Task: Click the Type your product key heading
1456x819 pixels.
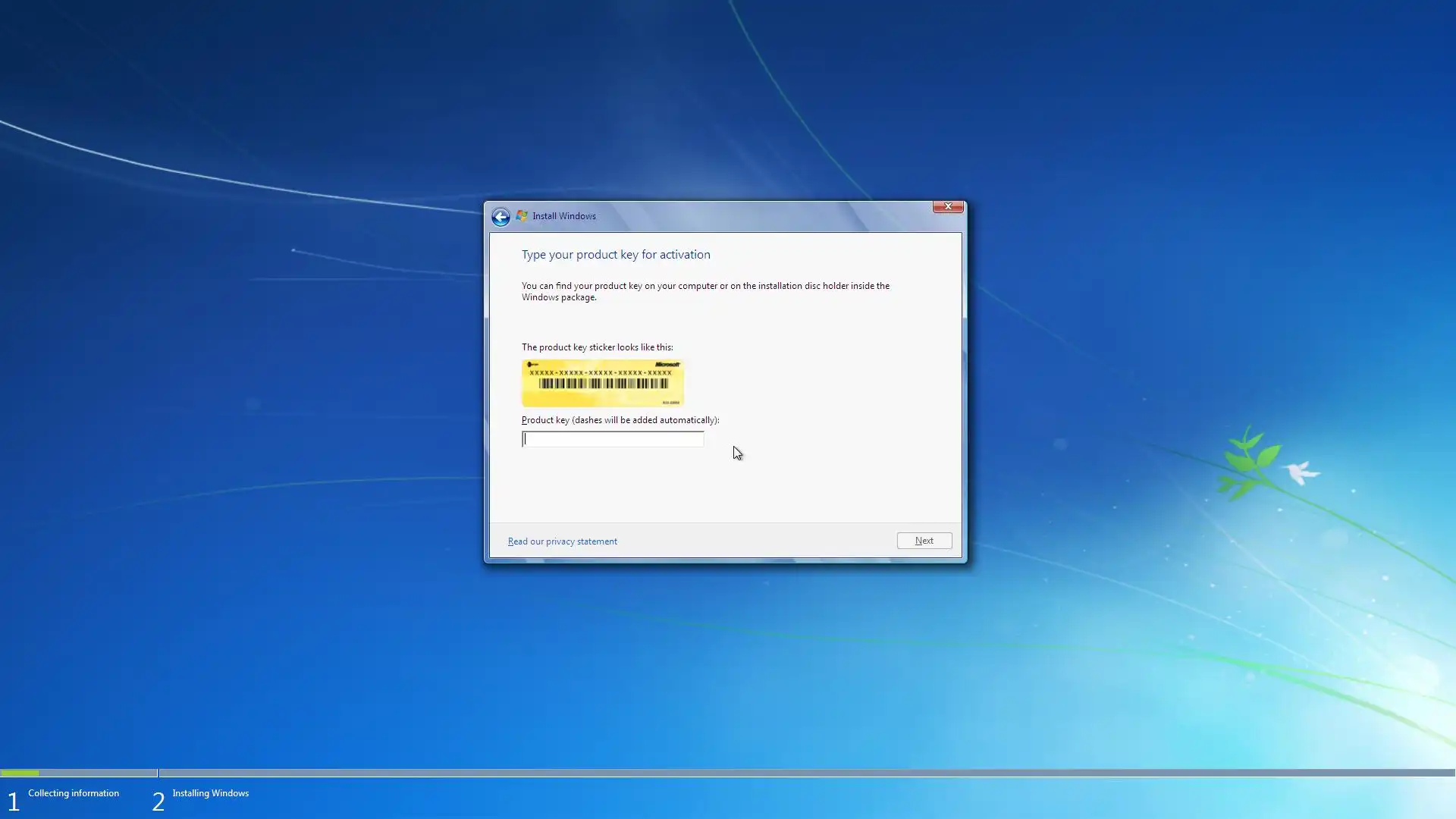Action: tap(615, 255)
